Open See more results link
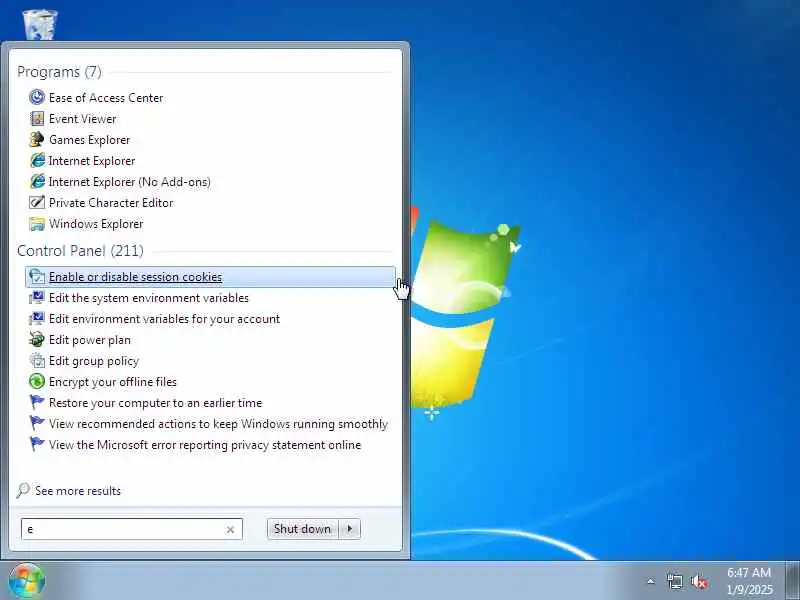The height and width of the screenshot is (600, 800). click(x=78, y=491)
